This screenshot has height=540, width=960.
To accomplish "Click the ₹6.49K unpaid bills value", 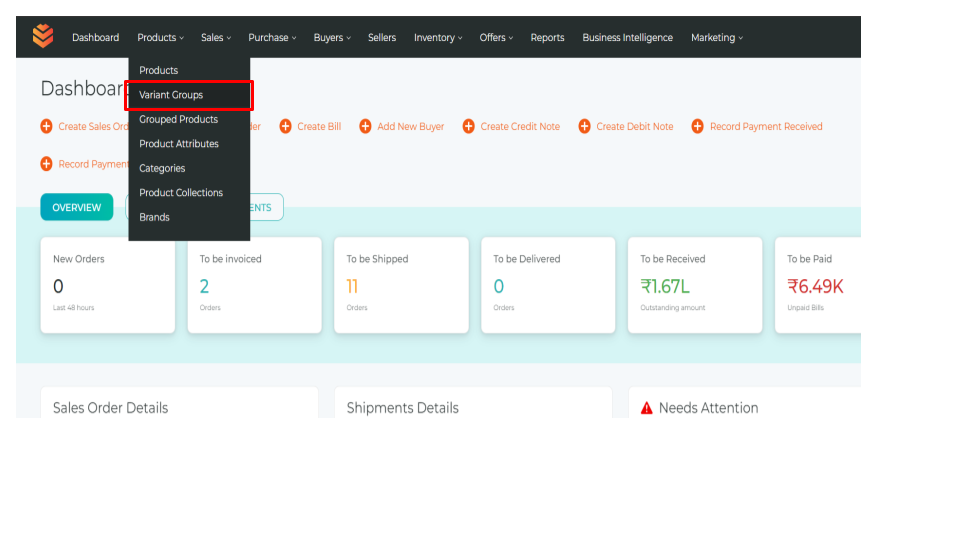I will pyautogui.click(x=816, y=286).
